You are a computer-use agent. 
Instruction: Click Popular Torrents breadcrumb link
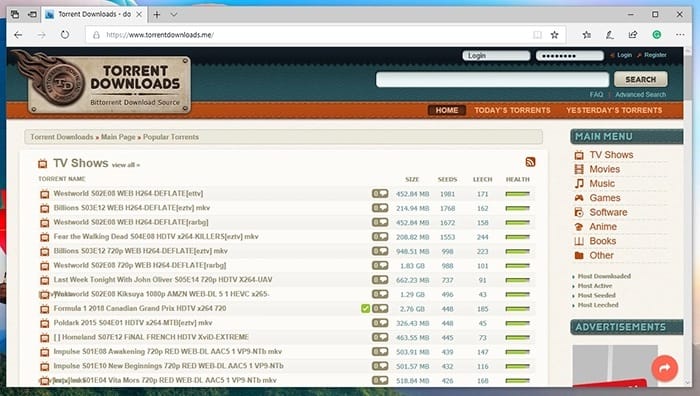tap(171, 137)
